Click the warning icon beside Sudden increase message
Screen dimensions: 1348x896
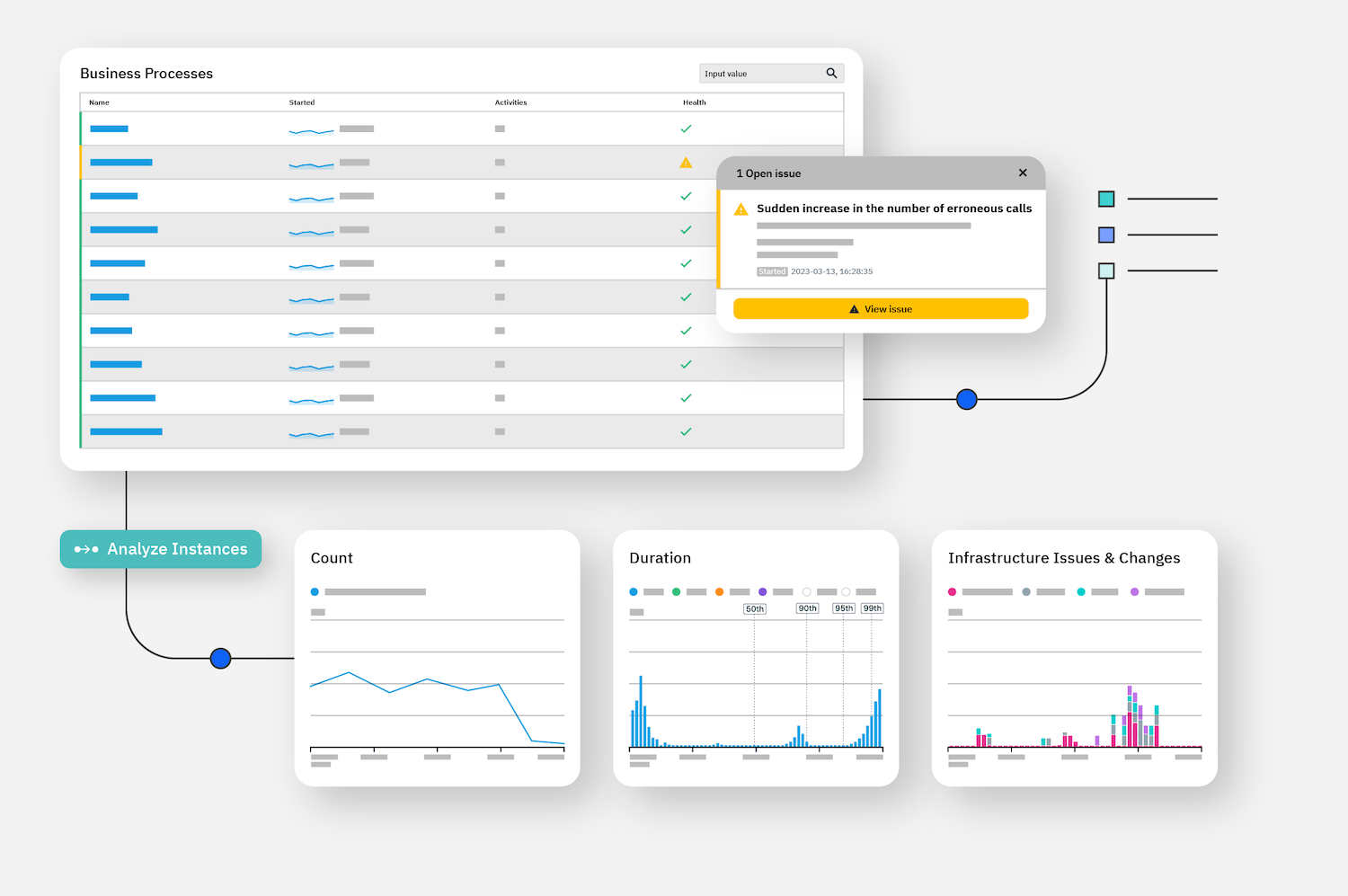tap(741, 209)
